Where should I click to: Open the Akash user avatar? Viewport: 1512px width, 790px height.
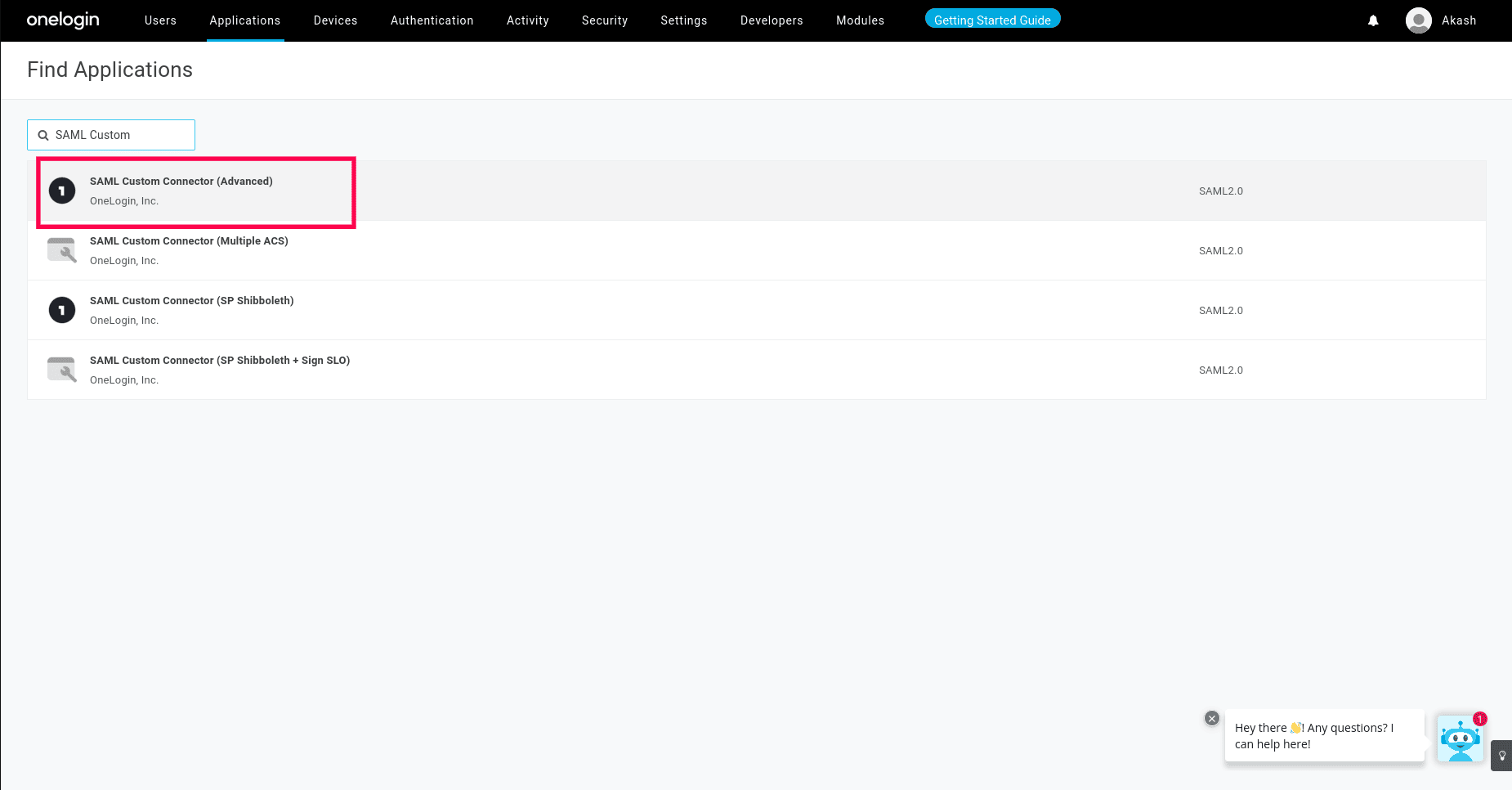coord(1419,20)
